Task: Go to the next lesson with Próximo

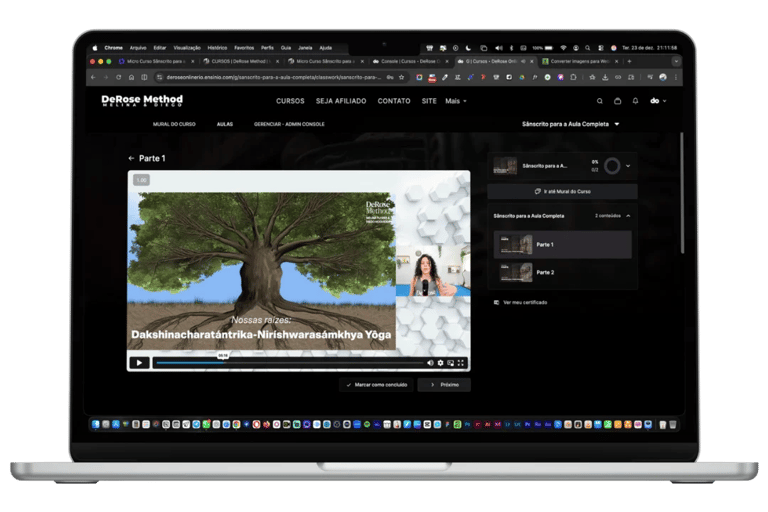Action: tap(444, 385)
